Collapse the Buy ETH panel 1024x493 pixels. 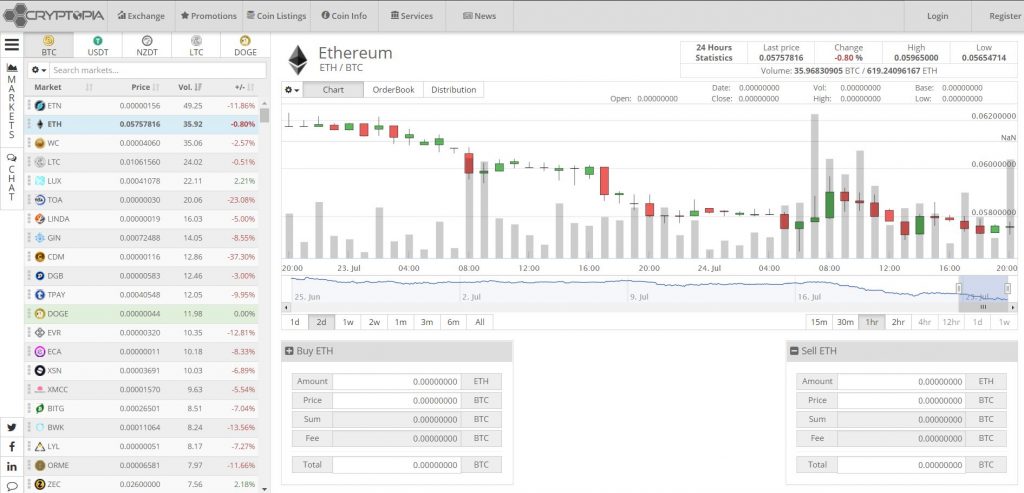pos(289,351)
